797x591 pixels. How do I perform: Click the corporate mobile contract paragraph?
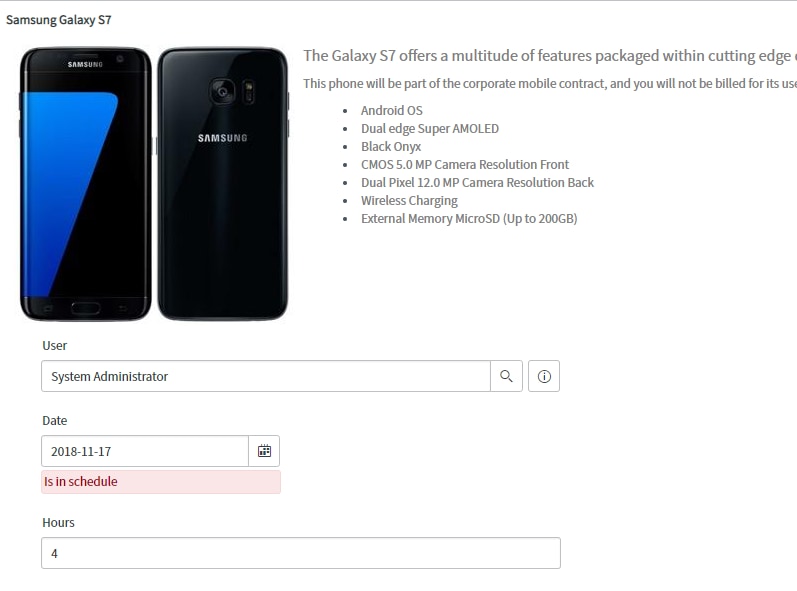click(550, 83)
